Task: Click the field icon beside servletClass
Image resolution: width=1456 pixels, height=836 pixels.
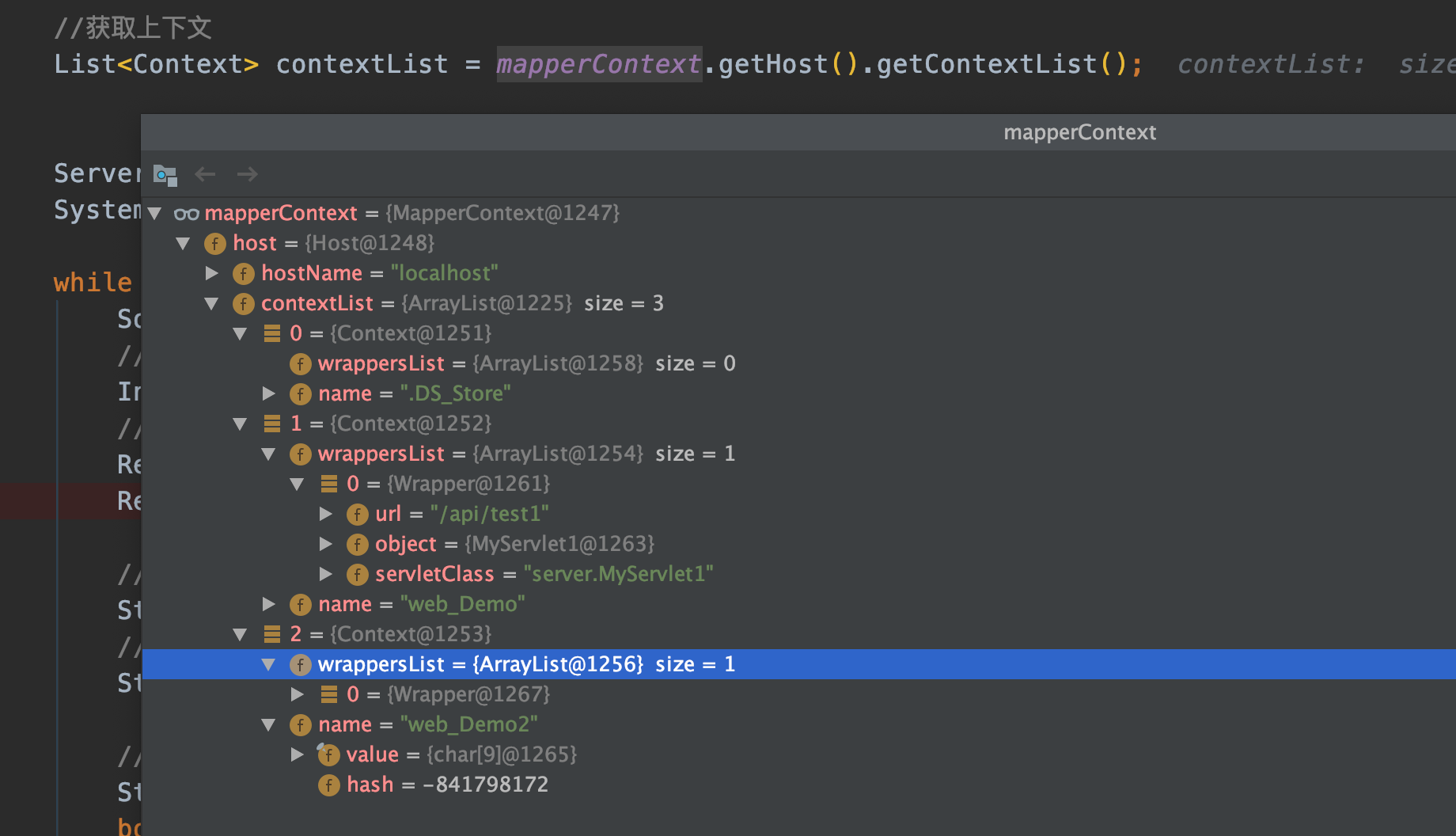Action: point(358,575)
